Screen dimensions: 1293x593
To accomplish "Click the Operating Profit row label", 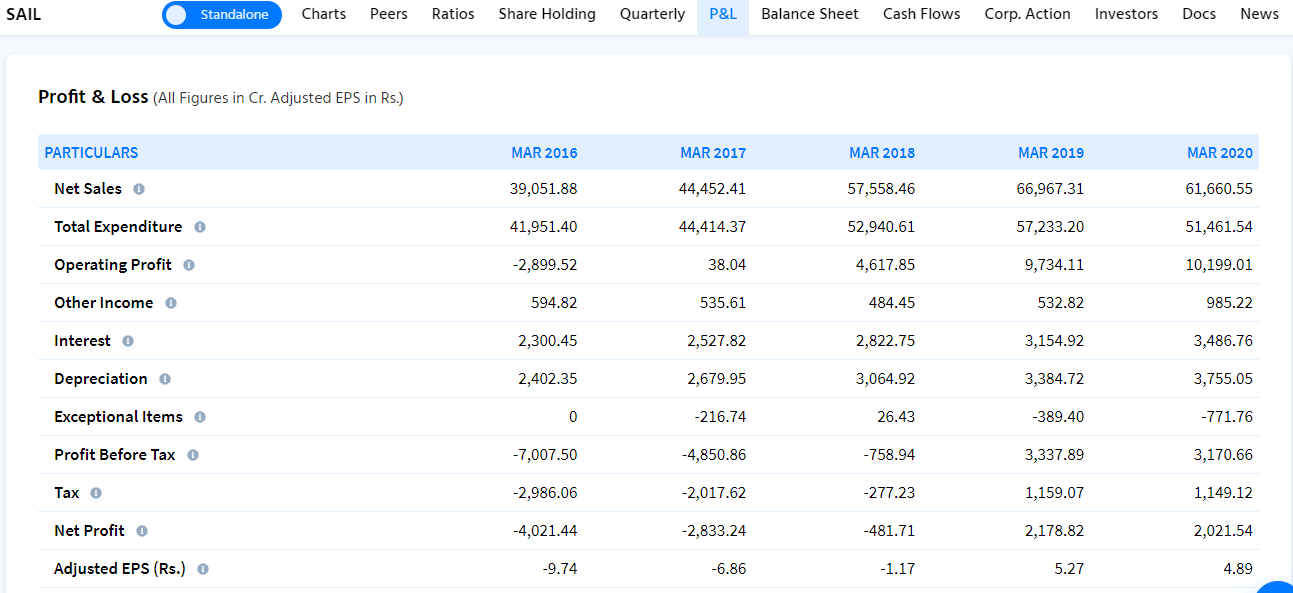I will point(113,265).
